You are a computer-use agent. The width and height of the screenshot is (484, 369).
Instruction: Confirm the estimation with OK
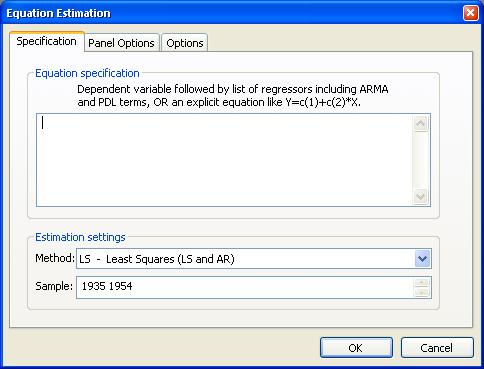(356, 348)
